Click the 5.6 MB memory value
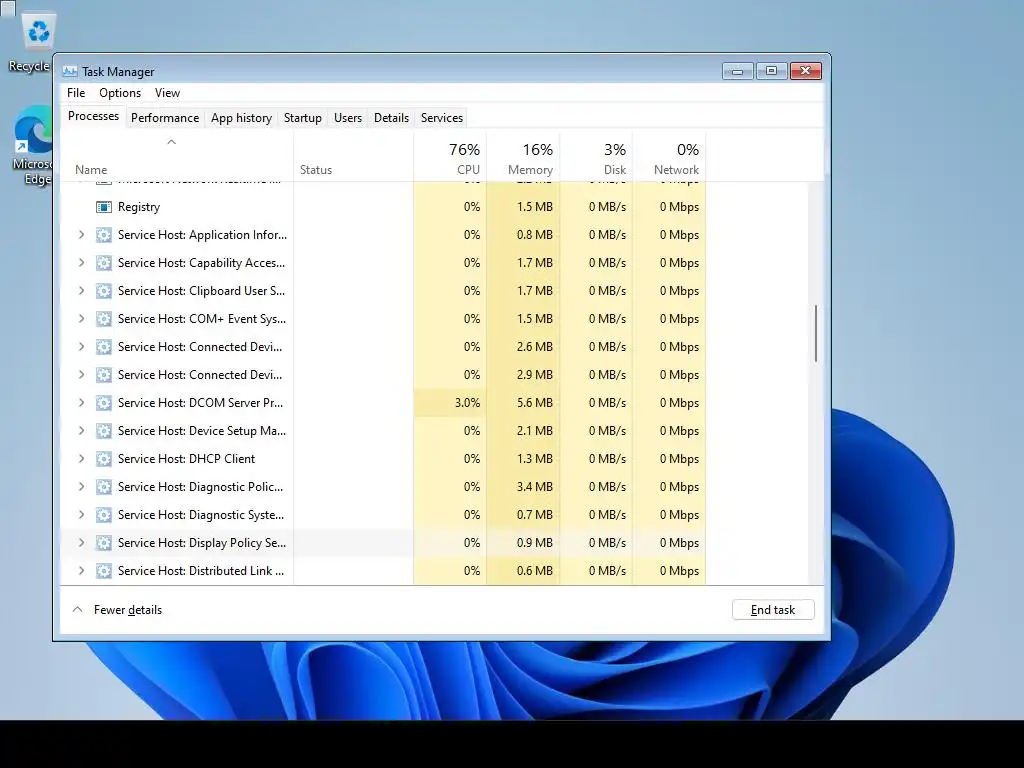 click(535, 403)
